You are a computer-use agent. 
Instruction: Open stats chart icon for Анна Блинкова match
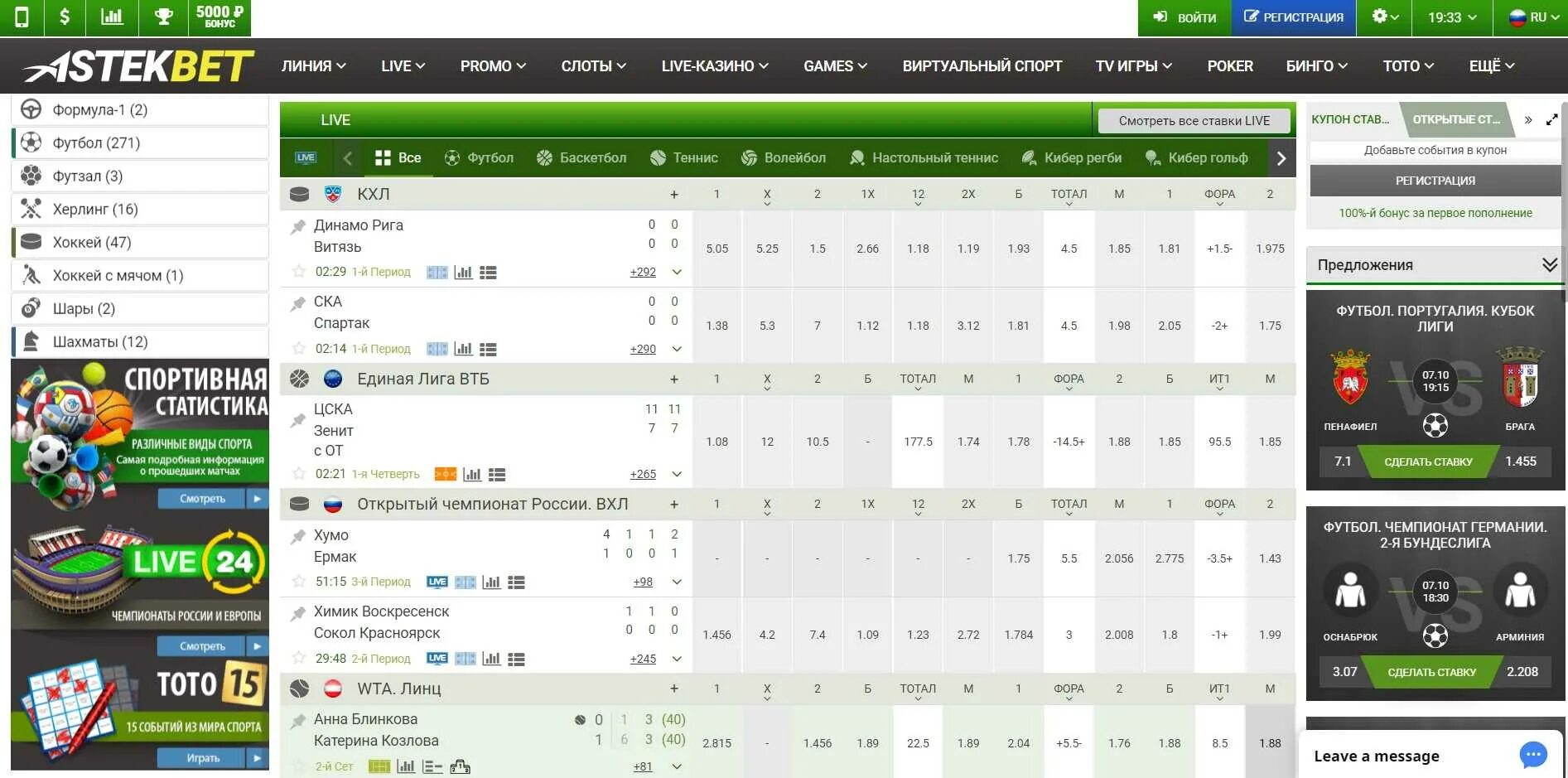point(406,766)
